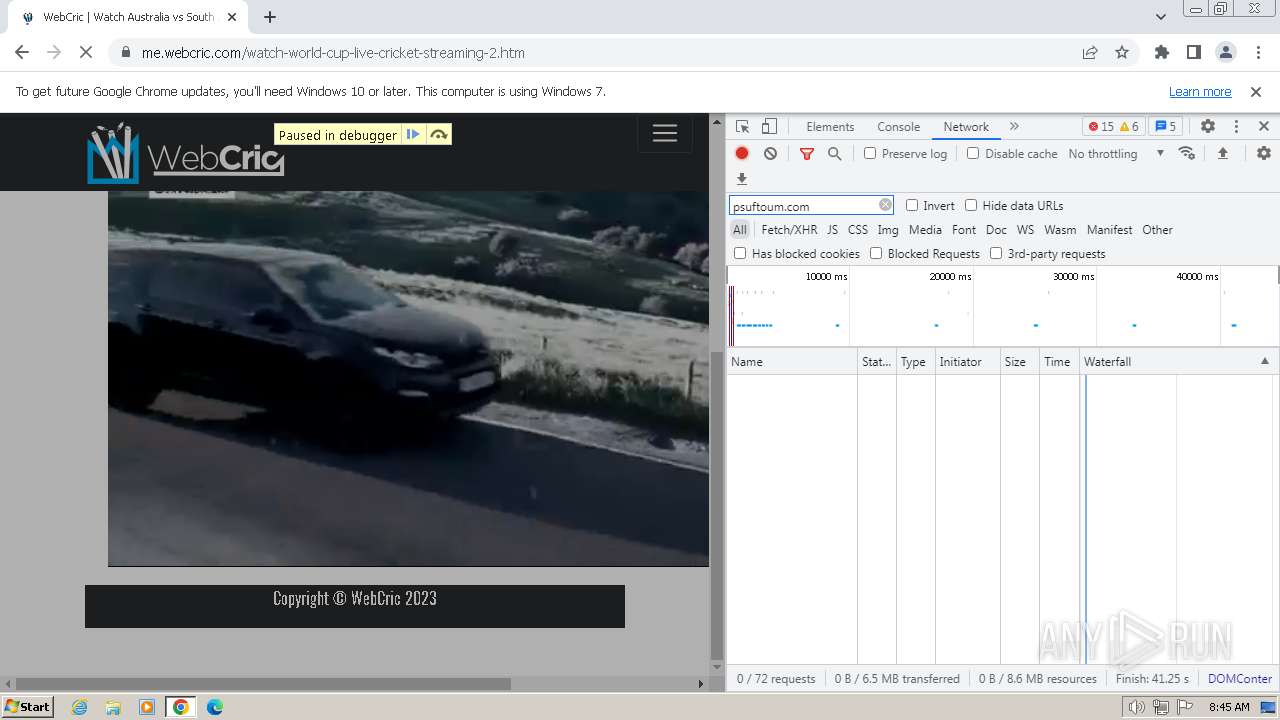1280x720 pixels.
Task: Dismiss the Chrome update notification bar
Action: (x=1256, y=91)
